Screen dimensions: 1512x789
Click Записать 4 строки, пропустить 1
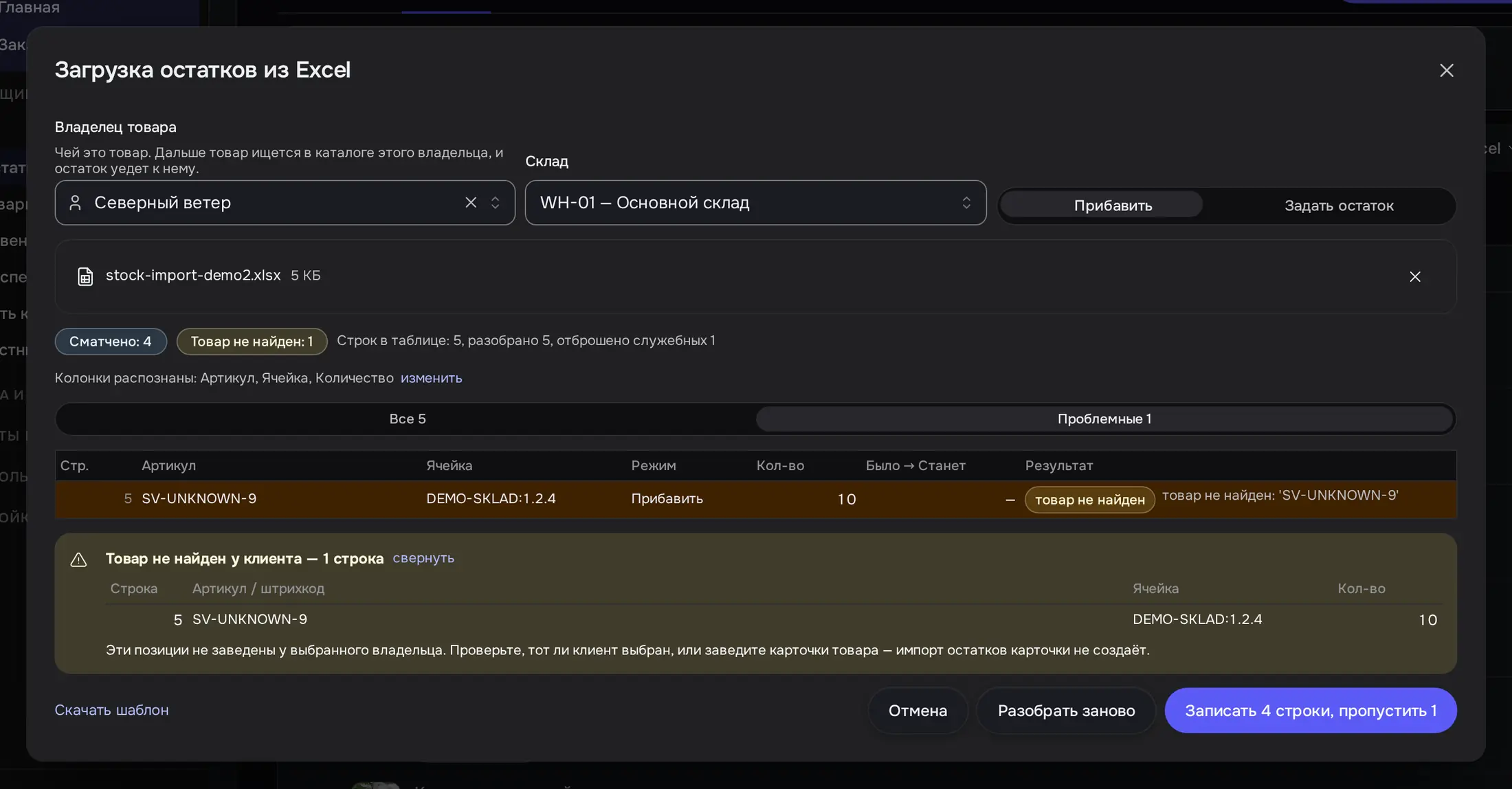1311,711
